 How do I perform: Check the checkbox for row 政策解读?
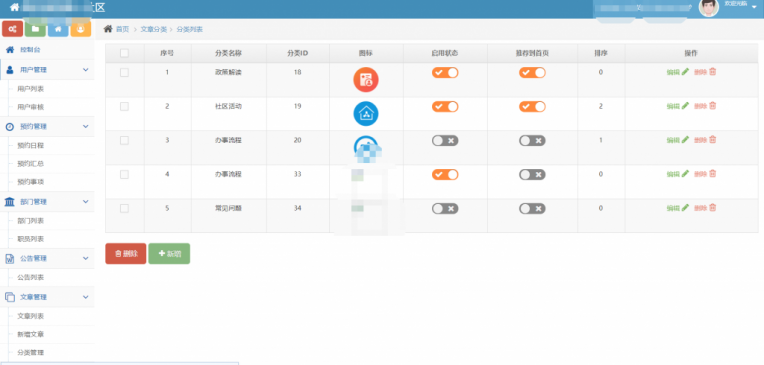124,73
